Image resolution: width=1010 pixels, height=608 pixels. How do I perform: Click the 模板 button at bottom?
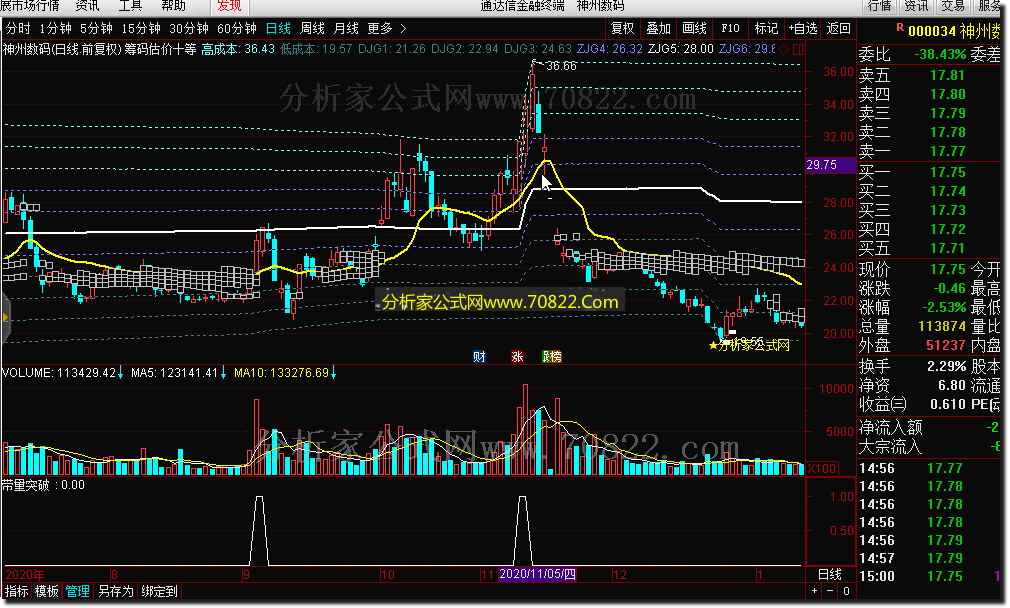coord(46,591)
